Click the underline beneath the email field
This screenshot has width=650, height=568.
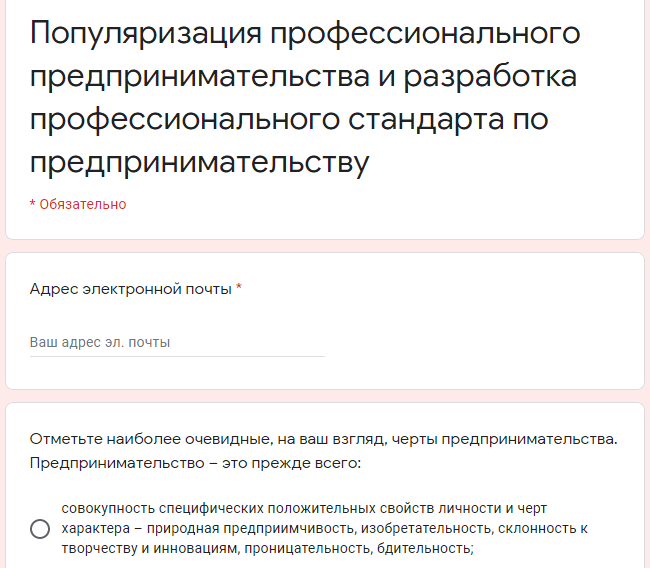[177, 356]
